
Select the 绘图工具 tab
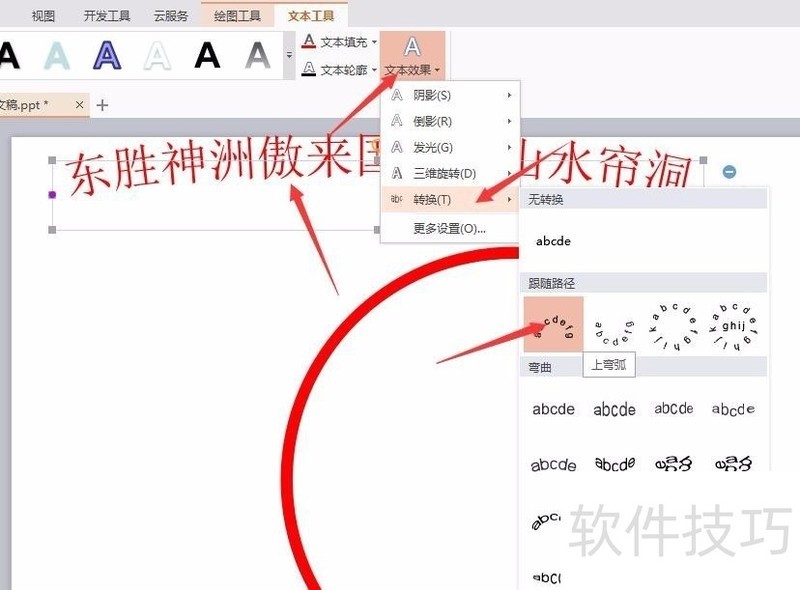pyautogui.click(x=237, y=16)
